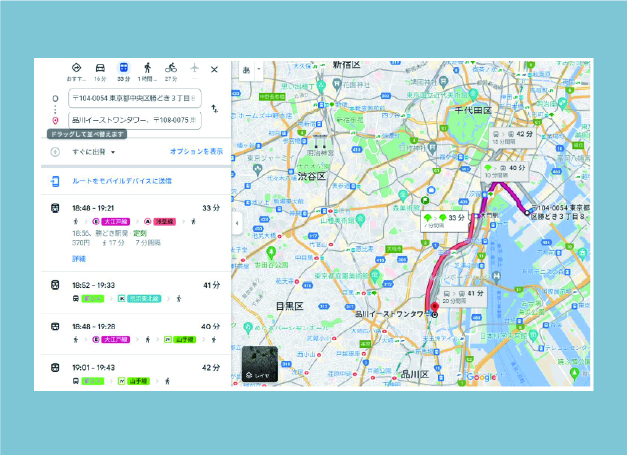The height and width of the screenshot is (455, 627).
Task: Click the 明治神宮 shrine icon on map
Action: 318,140
